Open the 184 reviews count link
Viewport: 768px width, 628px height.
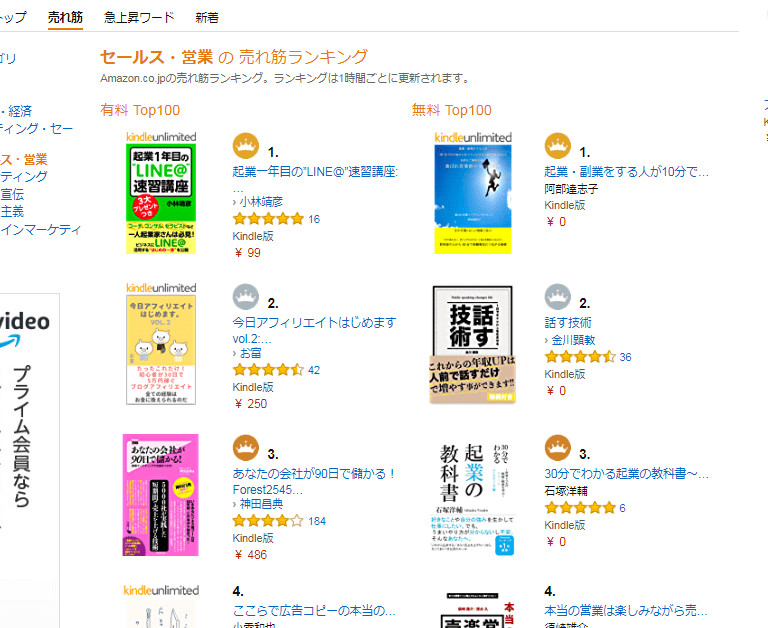(x=317, y=520)
